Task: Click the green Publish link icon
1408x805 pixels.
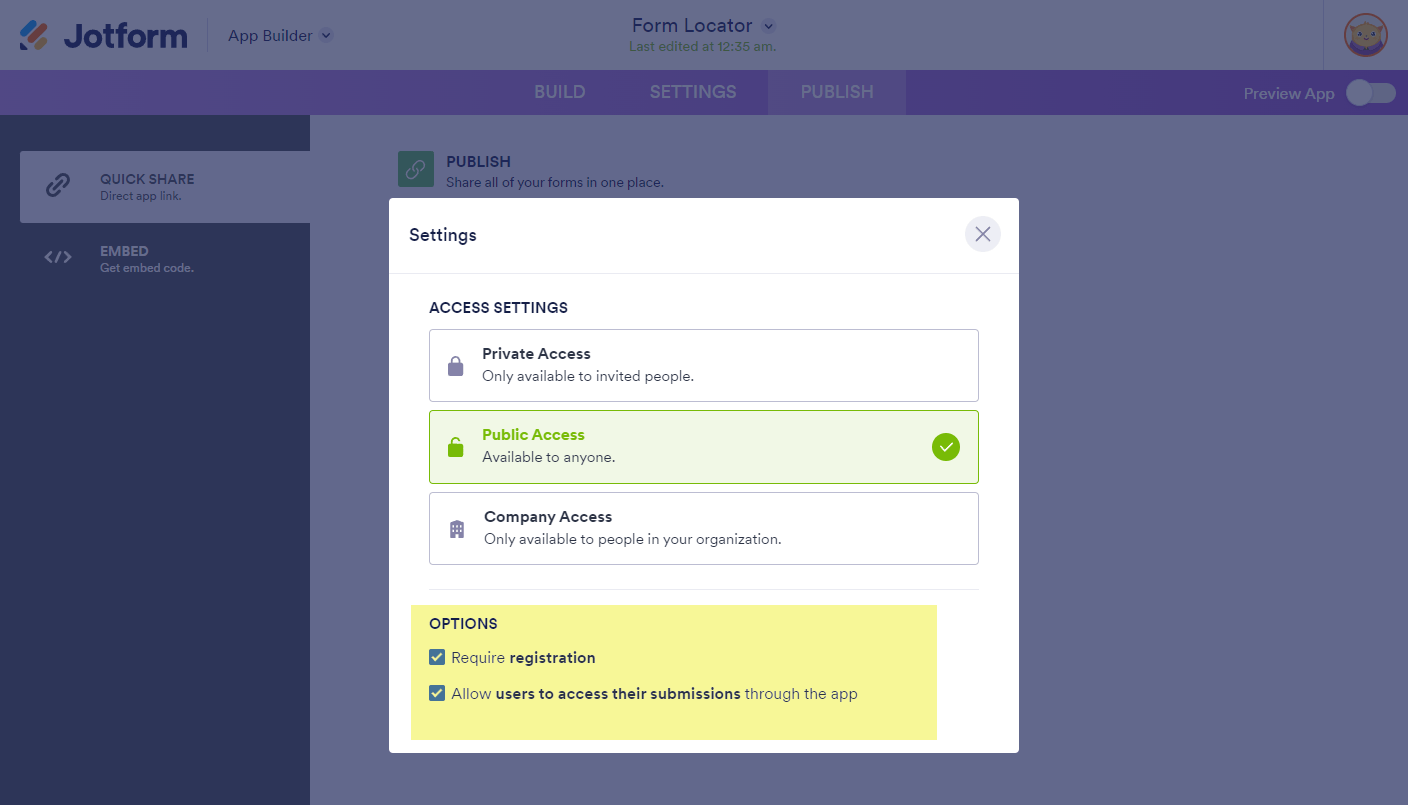Action: click(x=416, y=170)
